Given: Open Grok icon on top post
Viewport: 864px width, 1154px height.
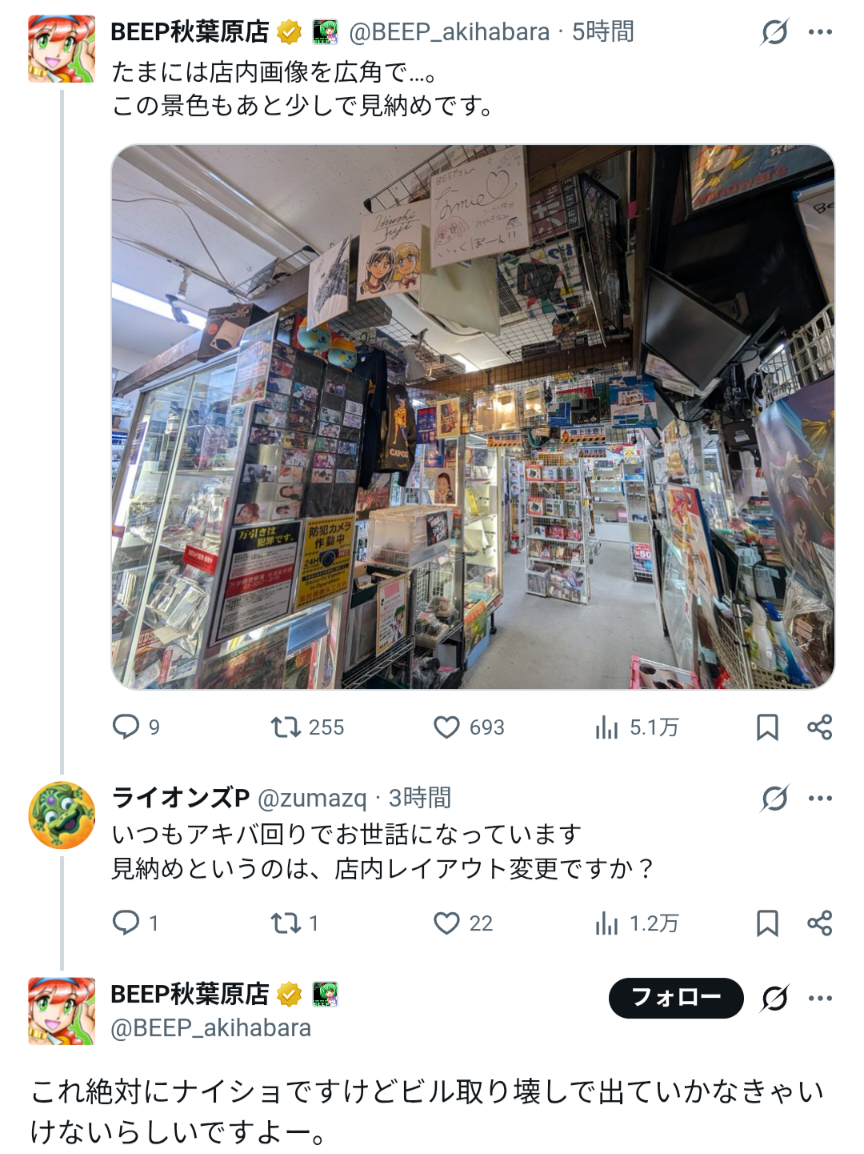Looking at the screenshot, I should click(774, 32).
